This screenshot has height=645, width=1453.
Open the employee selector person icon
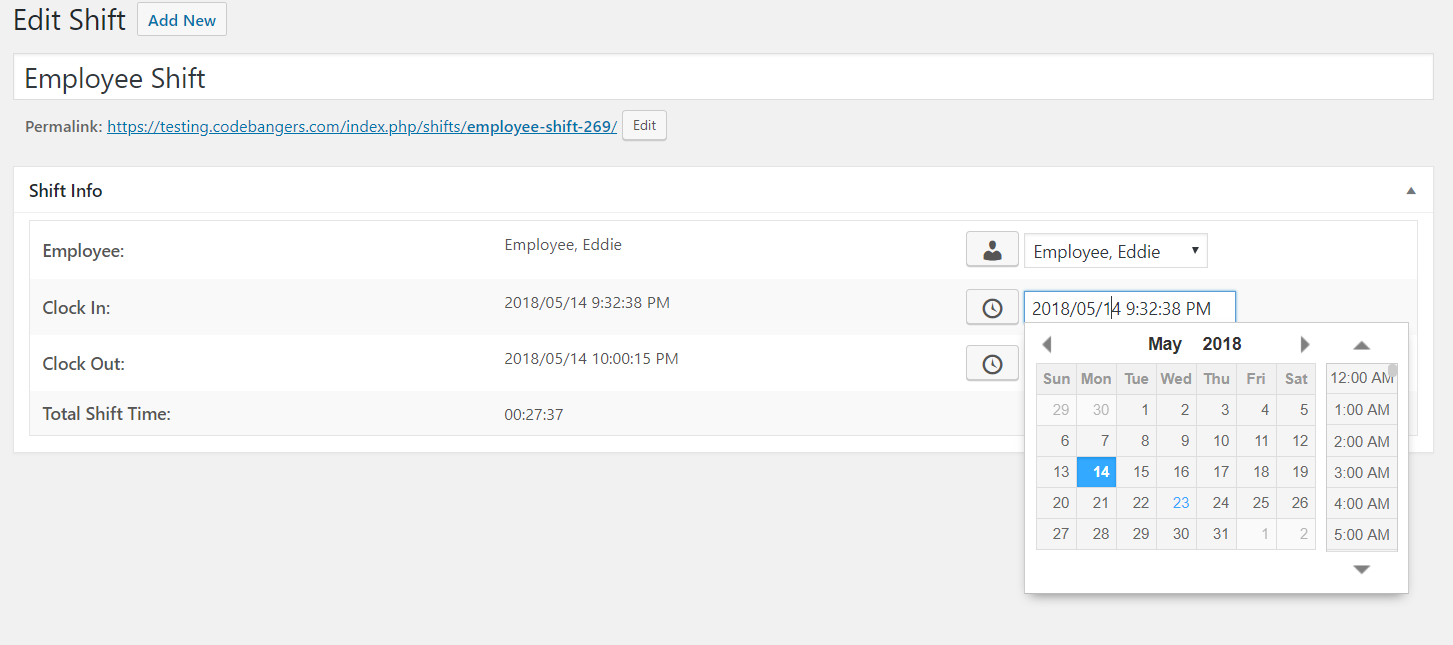pos(991,249)
